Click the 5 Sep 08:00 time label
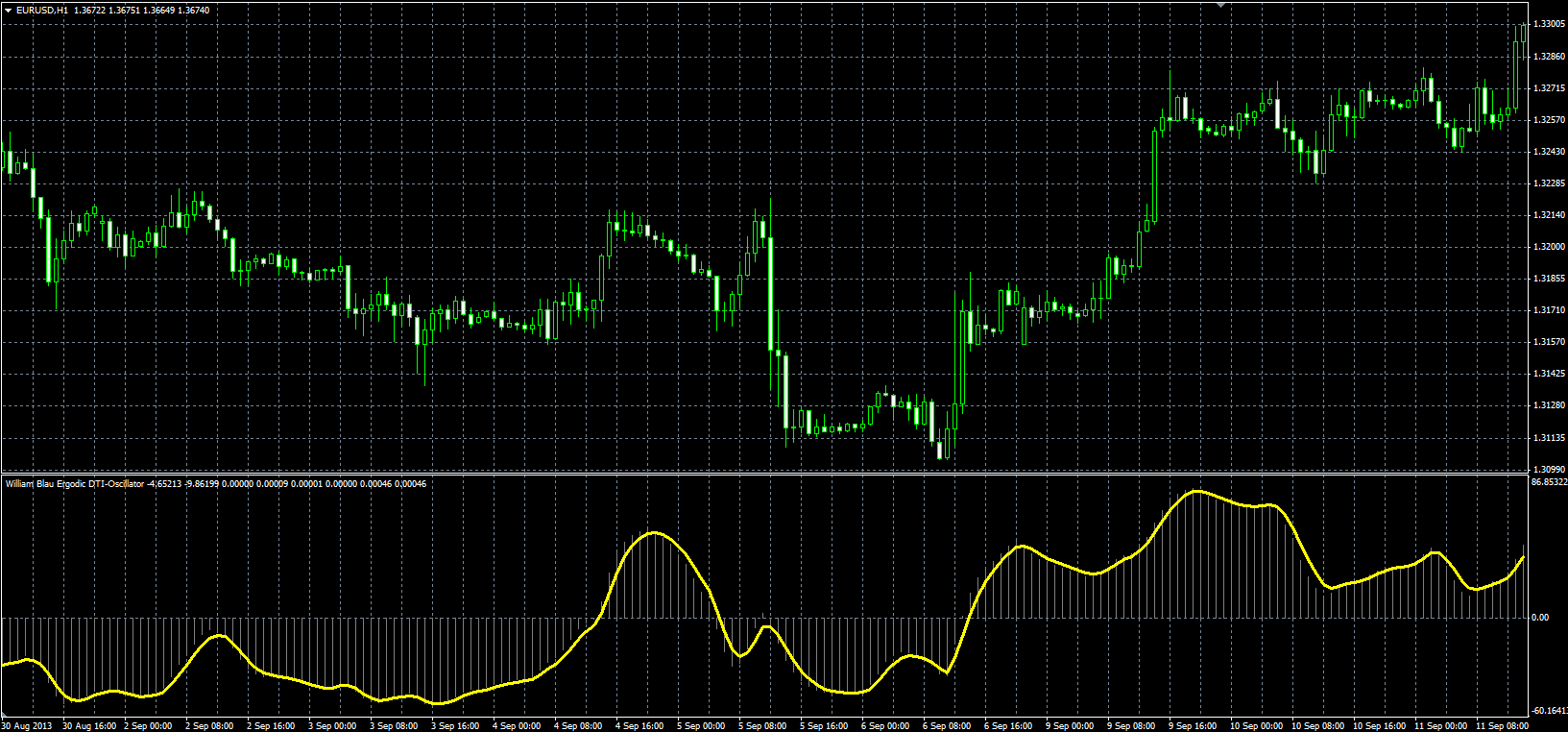This screenshot has width=1568, height=732. pos(763,726)
